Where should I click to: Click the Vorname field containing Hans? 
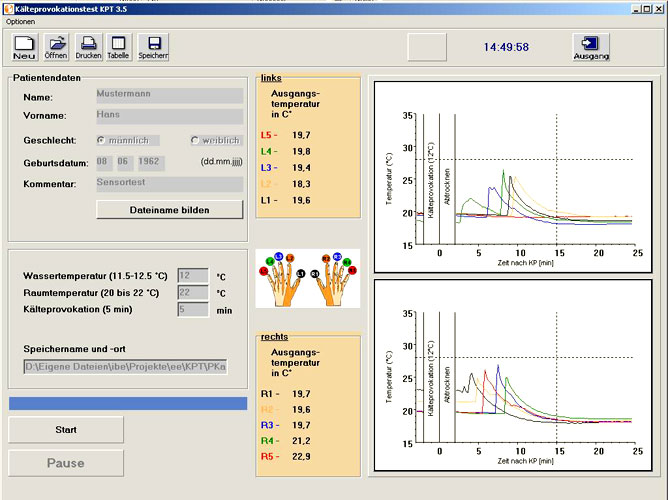click(x=169, y=116)
